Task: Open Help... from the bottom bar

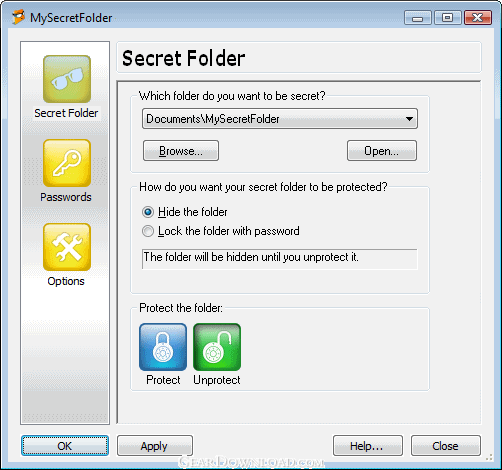Action: [x=368, y=446]
